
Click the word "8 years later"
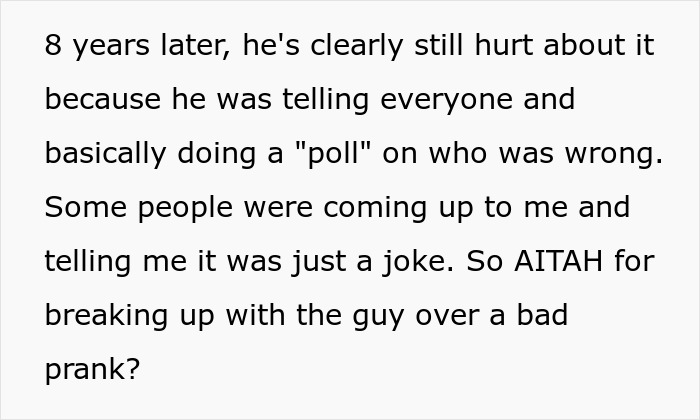(138, 46)
